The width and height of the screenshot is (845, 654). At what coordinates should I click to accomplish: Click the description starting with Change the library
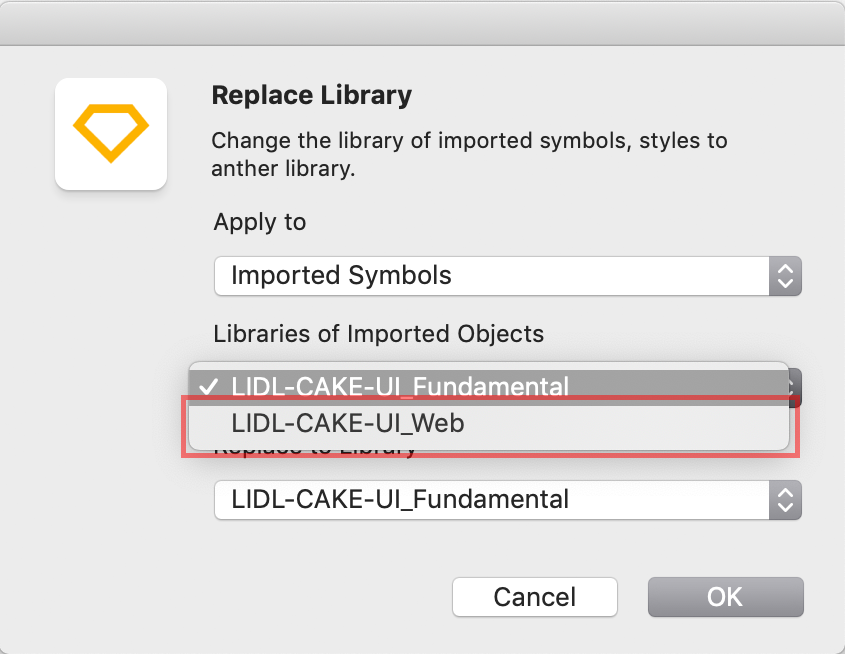(469, 155)
